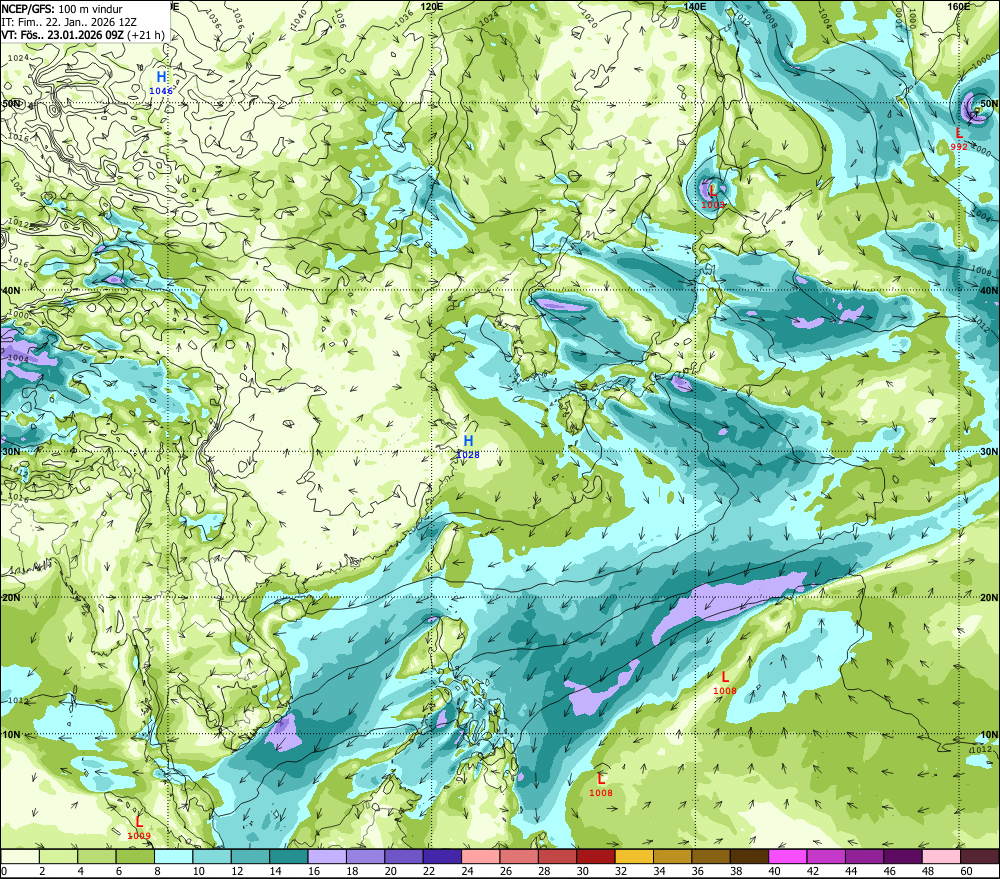The height and width of the screenshot is (879, 1000).
Task: Select the light cyan 8–10 legend swatch
Action: pos(173,856)
